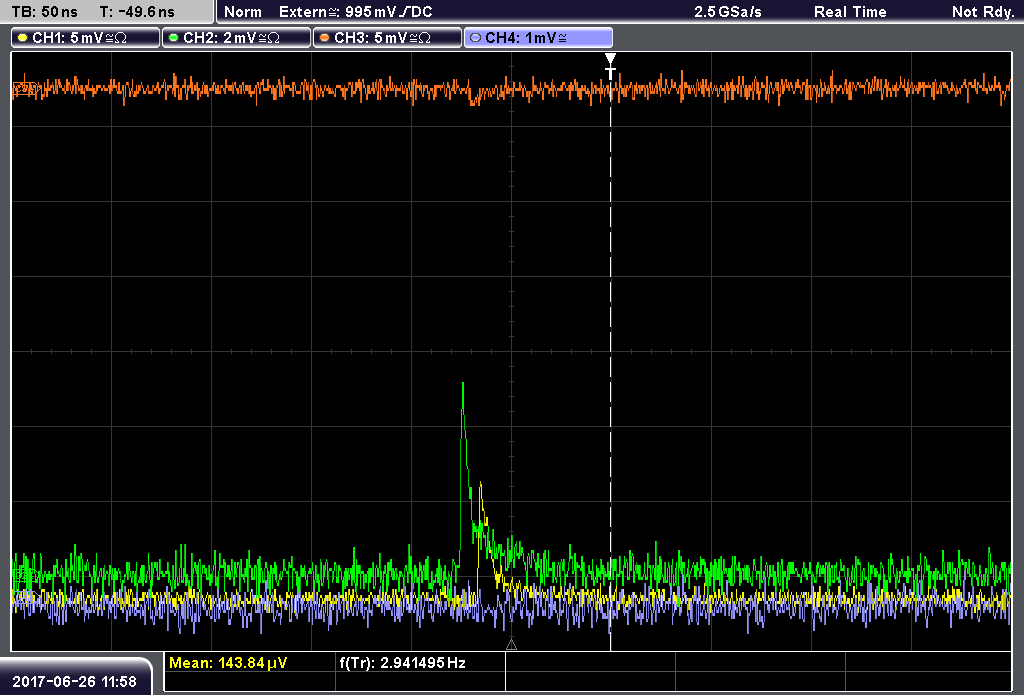1024x695 pixels.
Task: Click the Not Rdy. status label
Action: point(983,12)
